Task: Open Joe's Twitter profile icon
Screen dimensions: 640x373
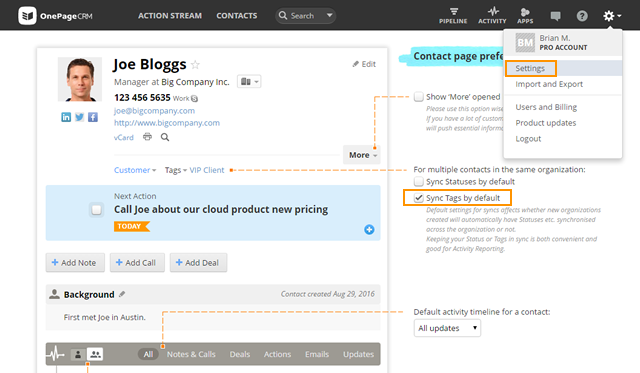Action: coord(79,117)
